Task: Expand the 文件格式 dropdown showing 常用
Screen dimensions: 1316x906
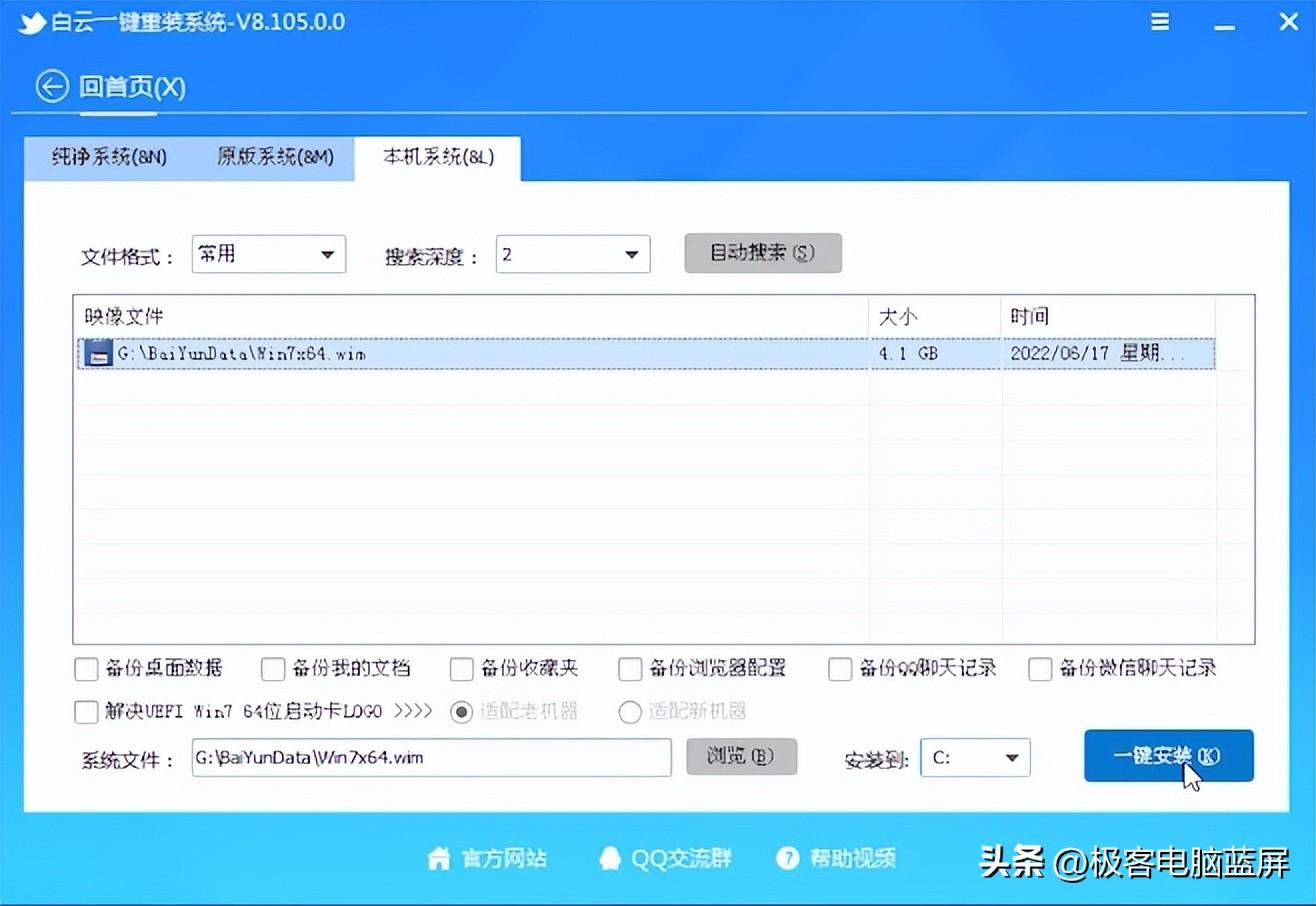Action: tap(268, 255)
